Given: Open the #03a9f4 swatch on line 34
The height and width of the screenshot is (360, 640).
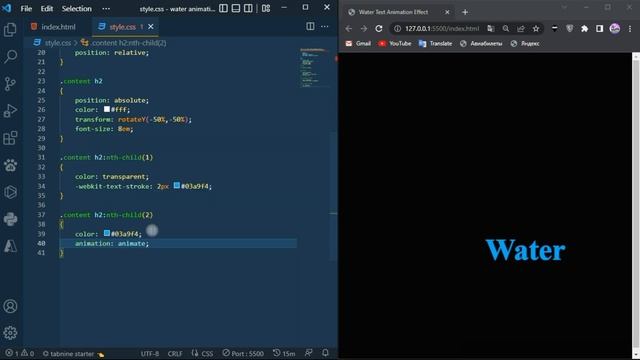Looking at the screenshot, I should 177,186.
